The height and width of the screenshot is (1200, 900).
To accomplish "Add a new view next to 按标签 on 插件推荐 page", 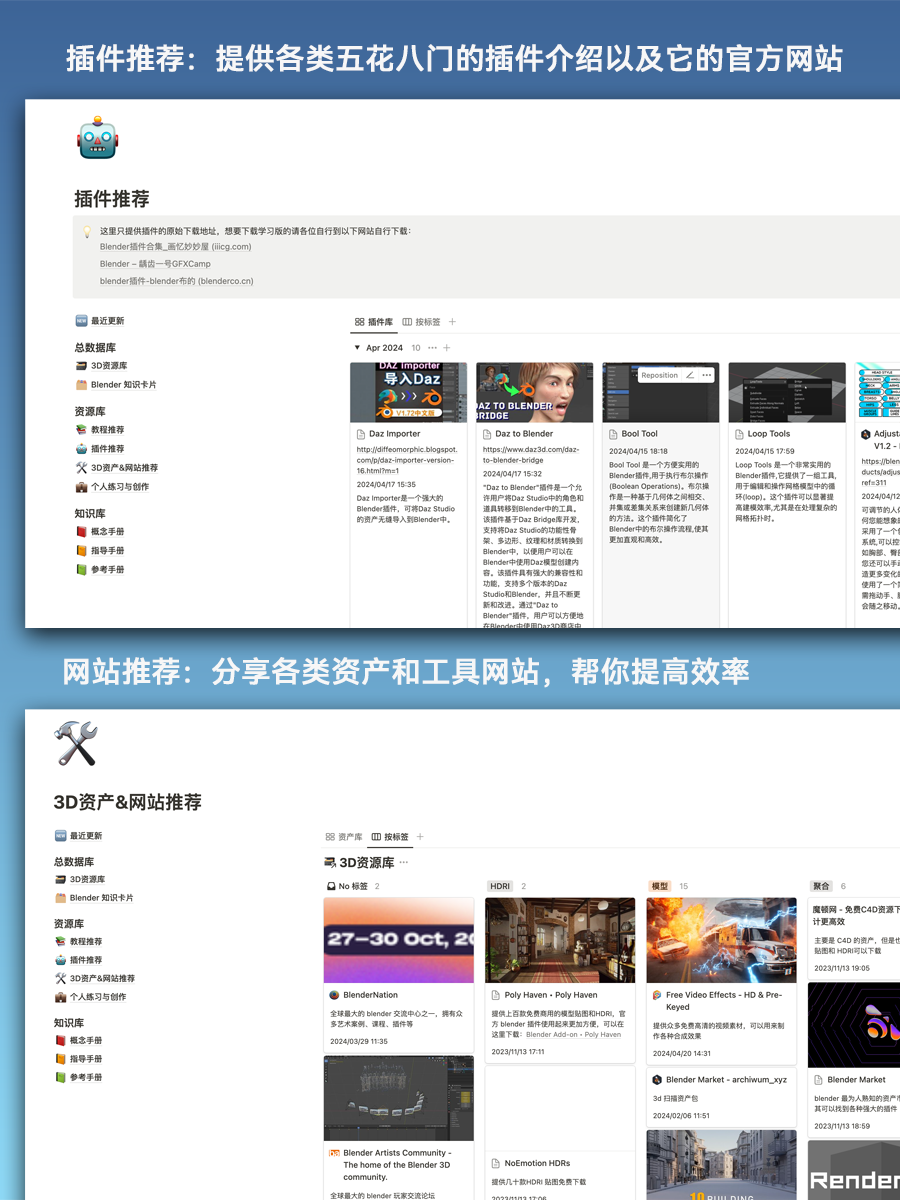I will (x=452, y=322).
